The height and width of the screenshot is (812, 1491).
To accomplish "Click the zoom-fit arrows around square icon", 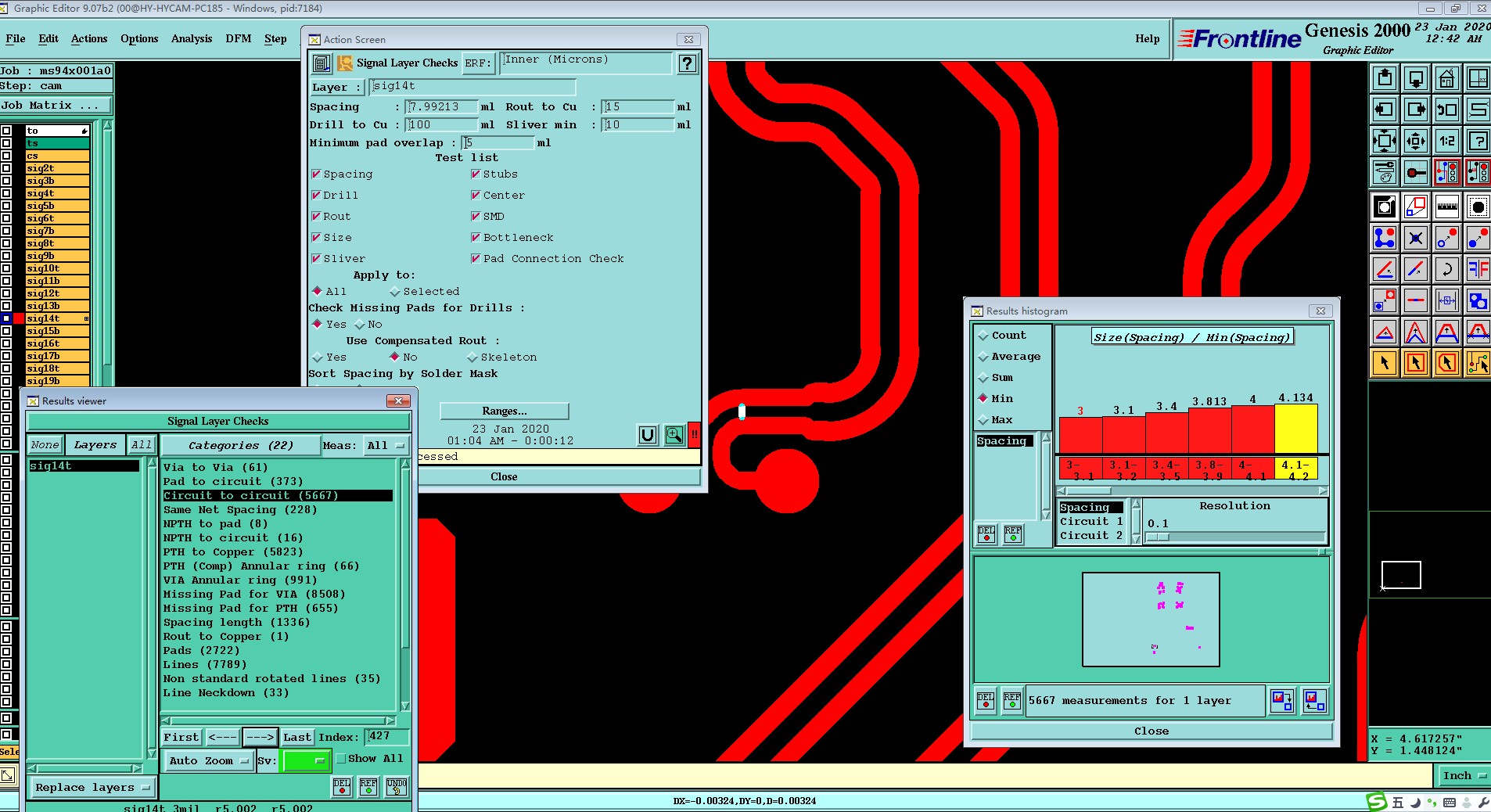I will [1385, 141].
